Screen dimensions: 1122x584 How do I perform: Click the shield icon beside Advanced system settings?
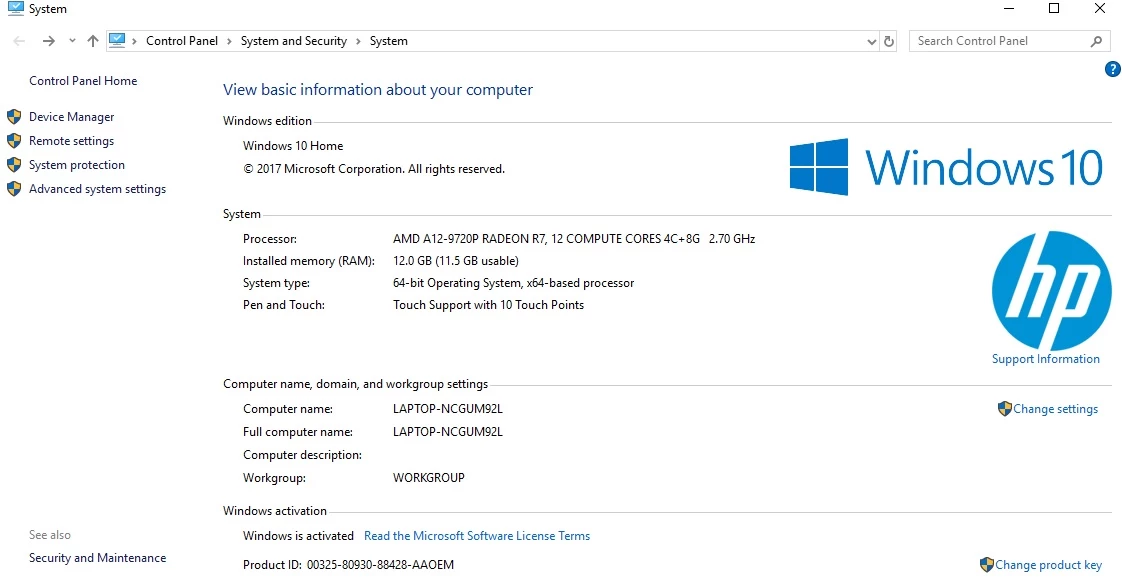pos(14,189)
